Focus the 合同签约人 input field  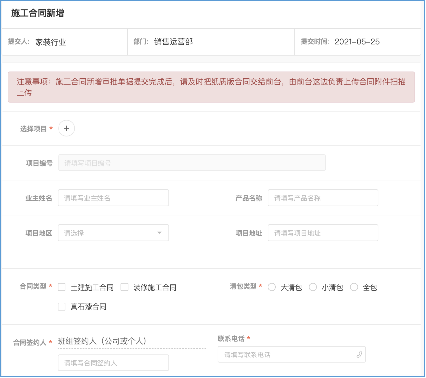[x=113, y=363]
